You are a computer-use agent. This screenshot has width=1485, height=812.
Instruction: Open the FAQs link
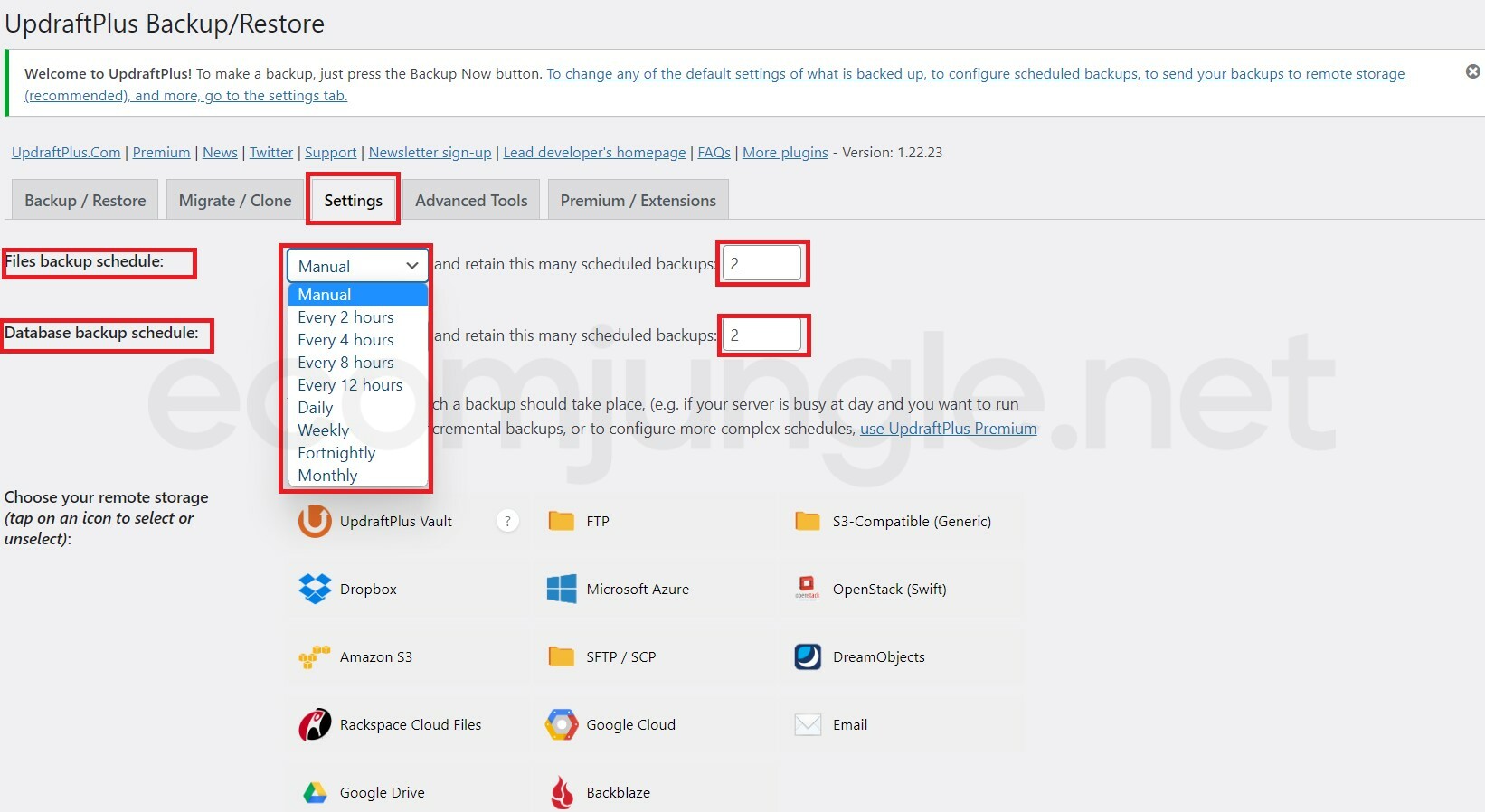tap(714, 153)
